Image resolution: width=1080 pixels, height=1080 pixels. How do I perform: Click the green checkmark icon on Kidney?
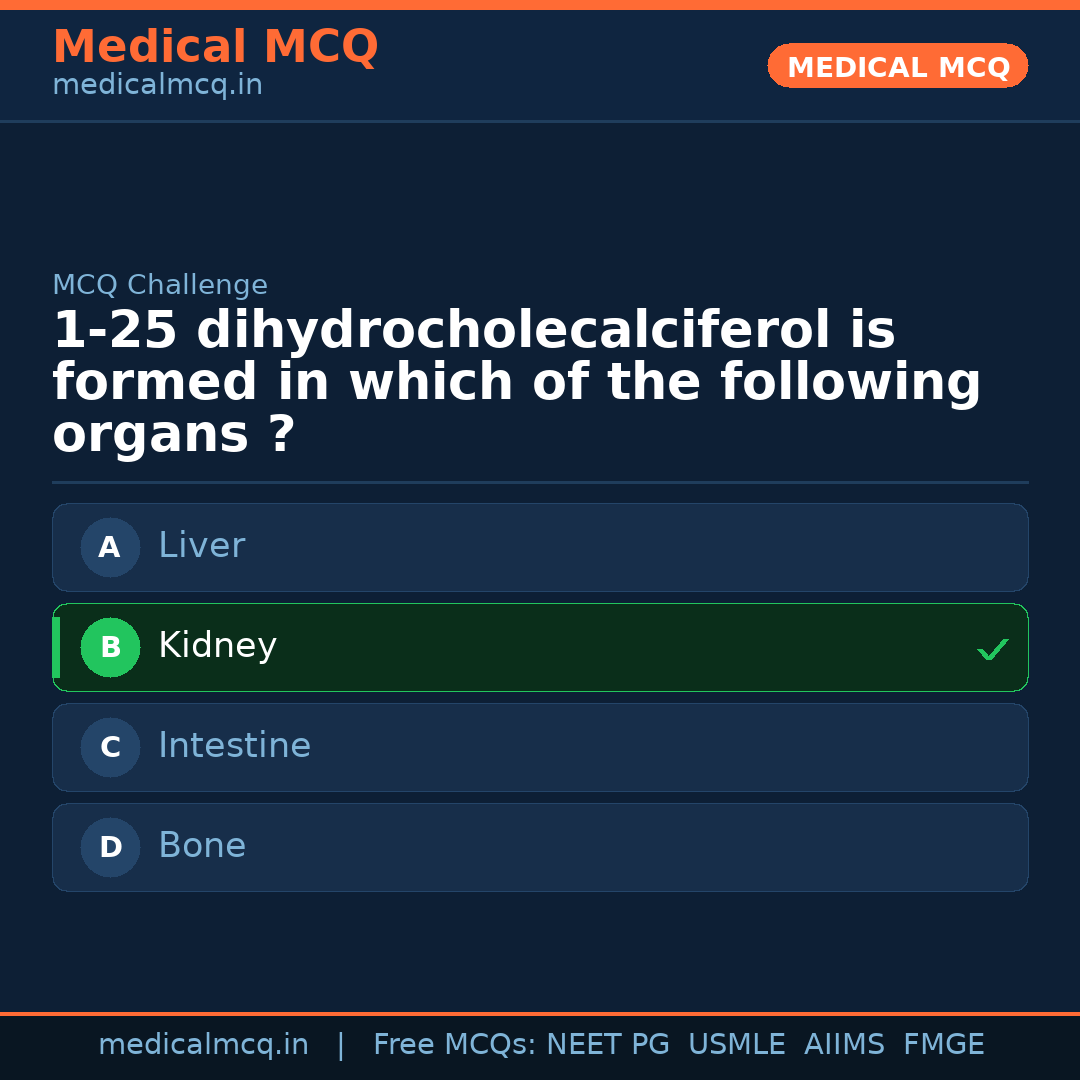(992, 649)
